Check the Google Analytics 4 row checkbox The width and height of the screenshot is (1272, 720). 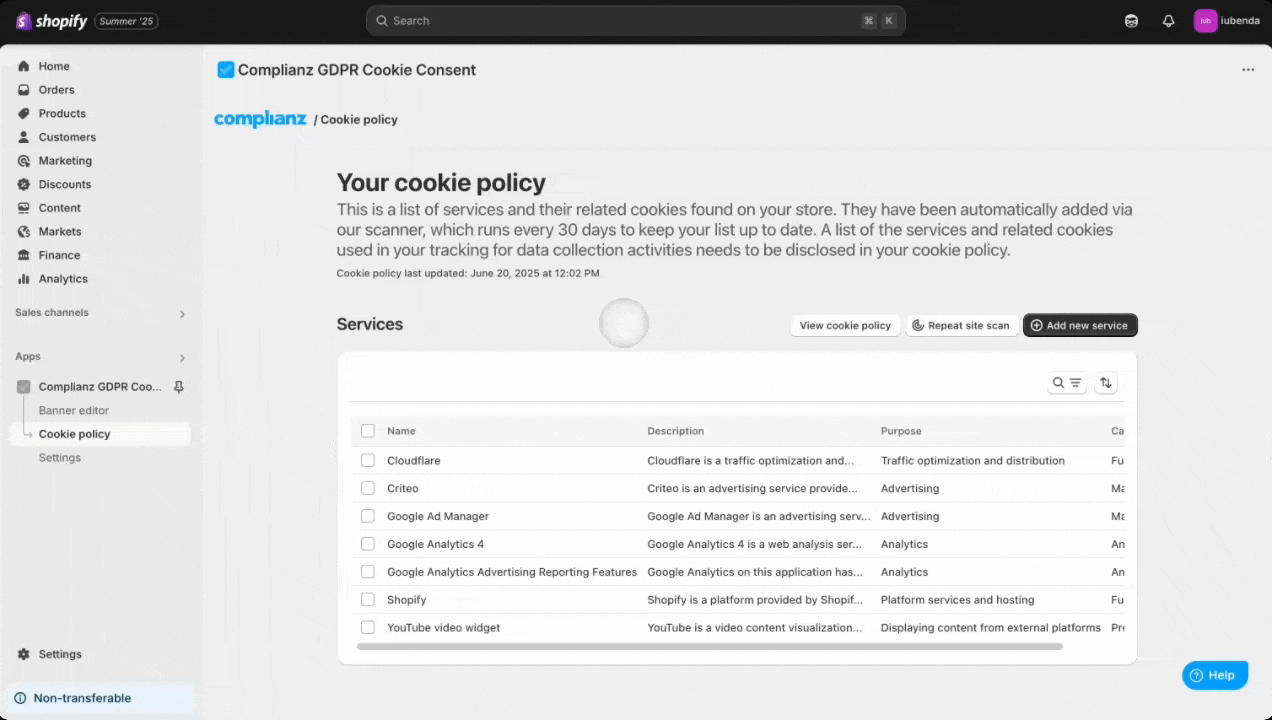click(368, 544)
